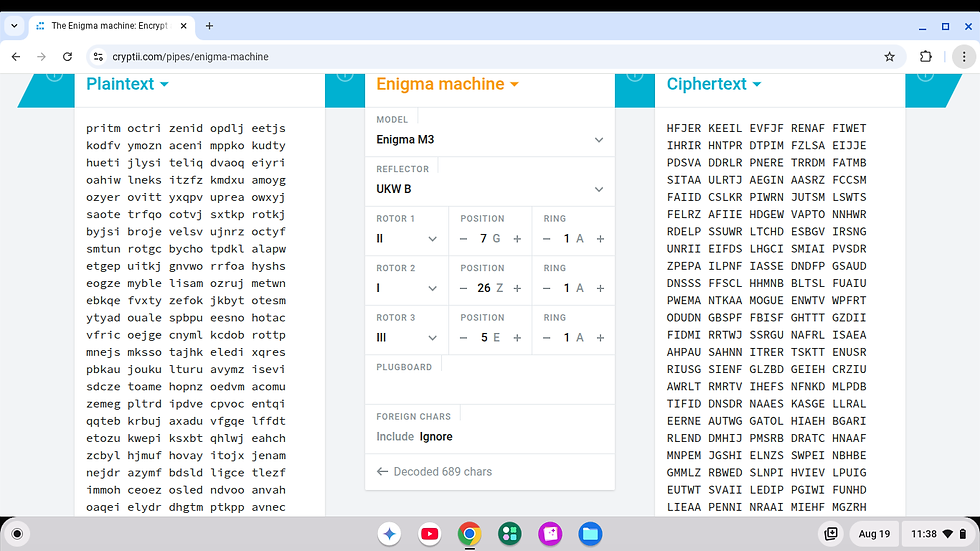The image size is (980, 551).
Task: Expand the Plaintext format dropdown
Action: click(128, 84)
